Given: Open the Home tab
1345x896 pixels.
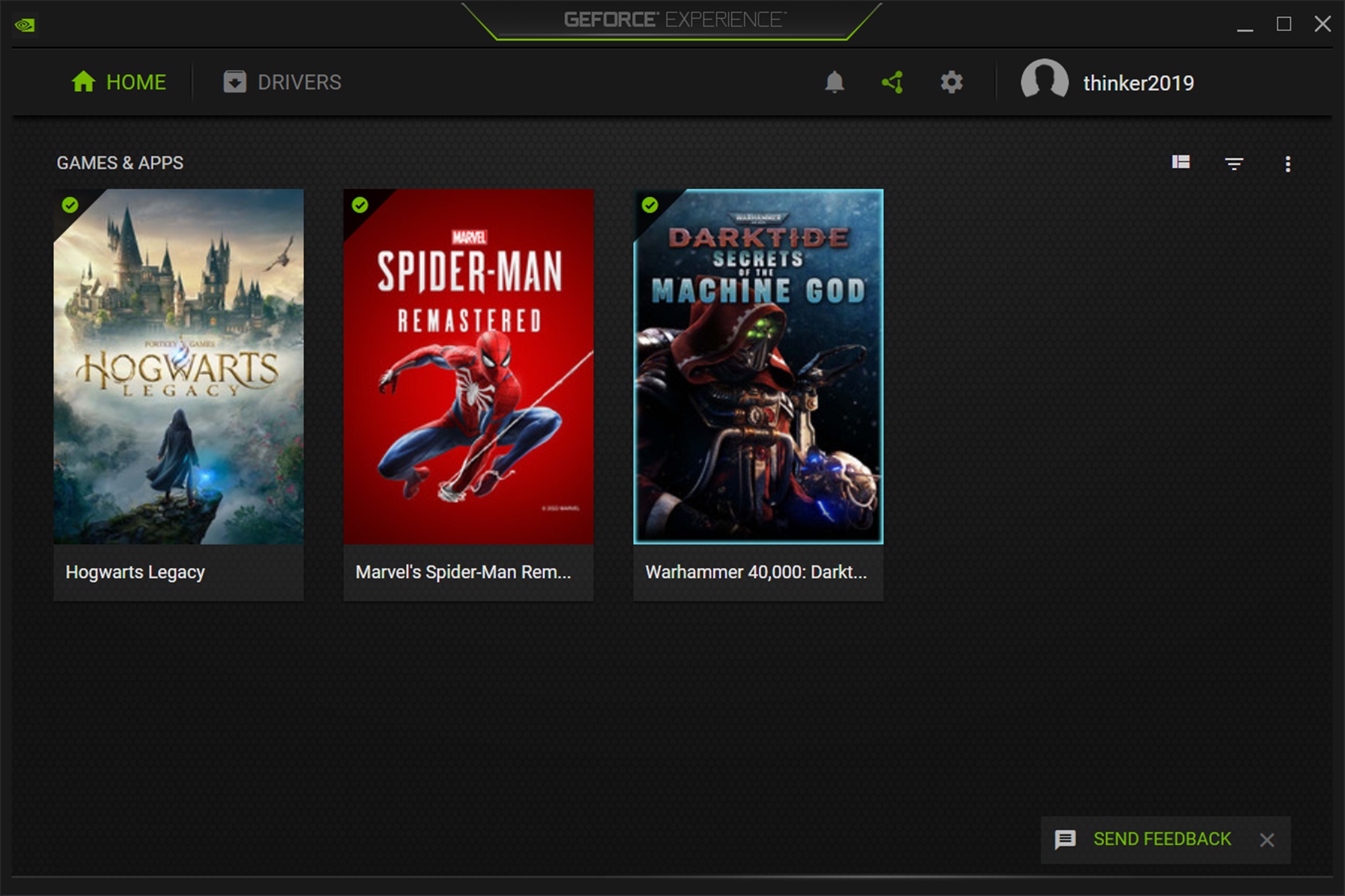Looking at the screenshot, I should coord(118,82).
